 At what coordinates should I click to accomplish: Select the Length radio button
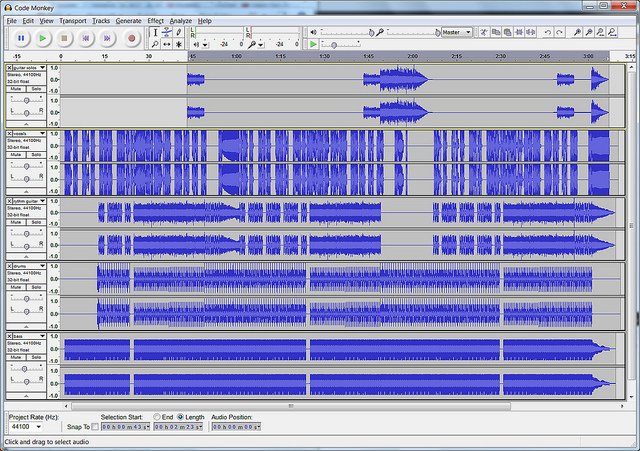(180, 416)
